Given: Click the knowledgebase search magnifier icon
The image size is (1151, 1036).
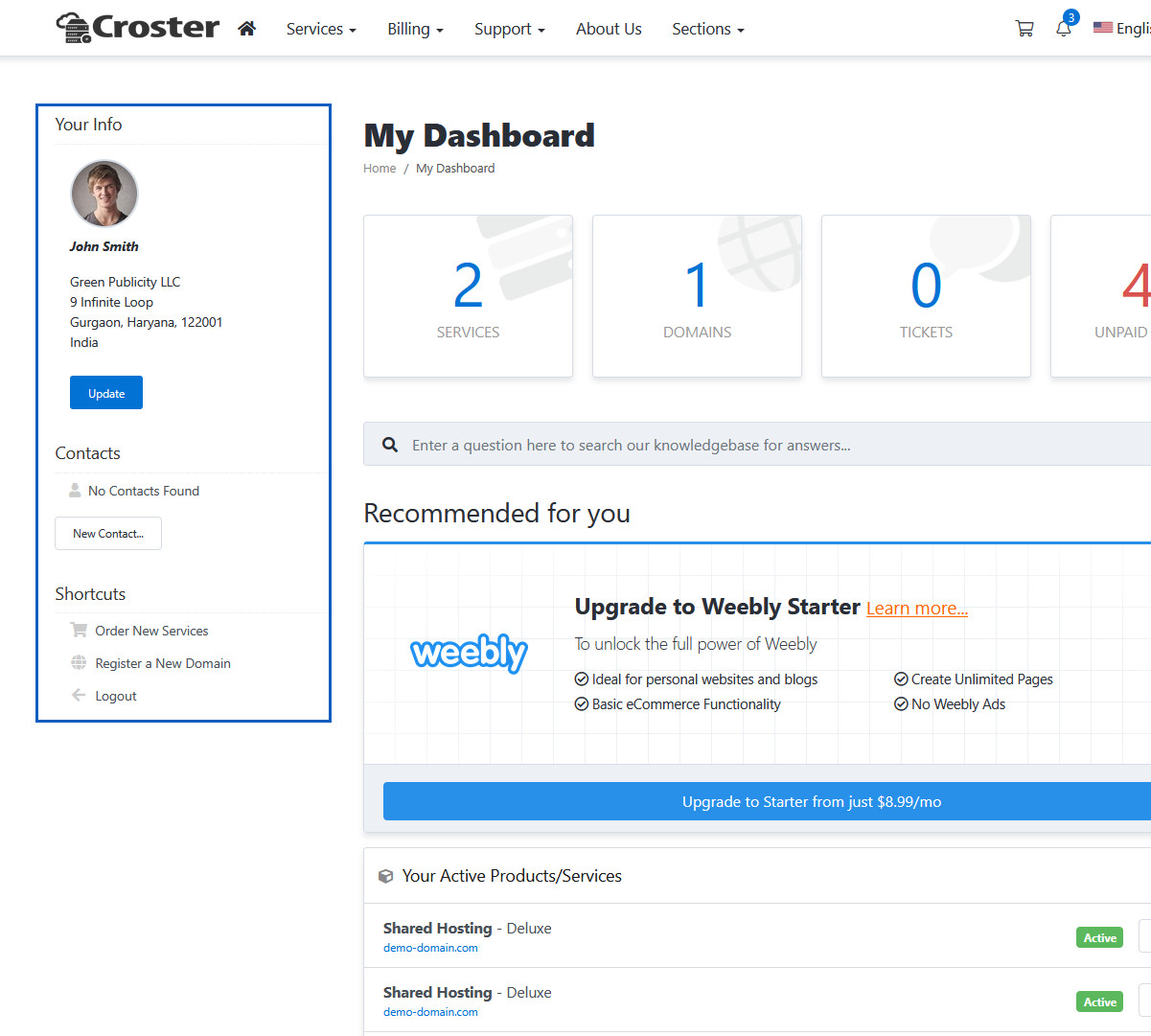Looking at the screenshot, I should 390,445.
